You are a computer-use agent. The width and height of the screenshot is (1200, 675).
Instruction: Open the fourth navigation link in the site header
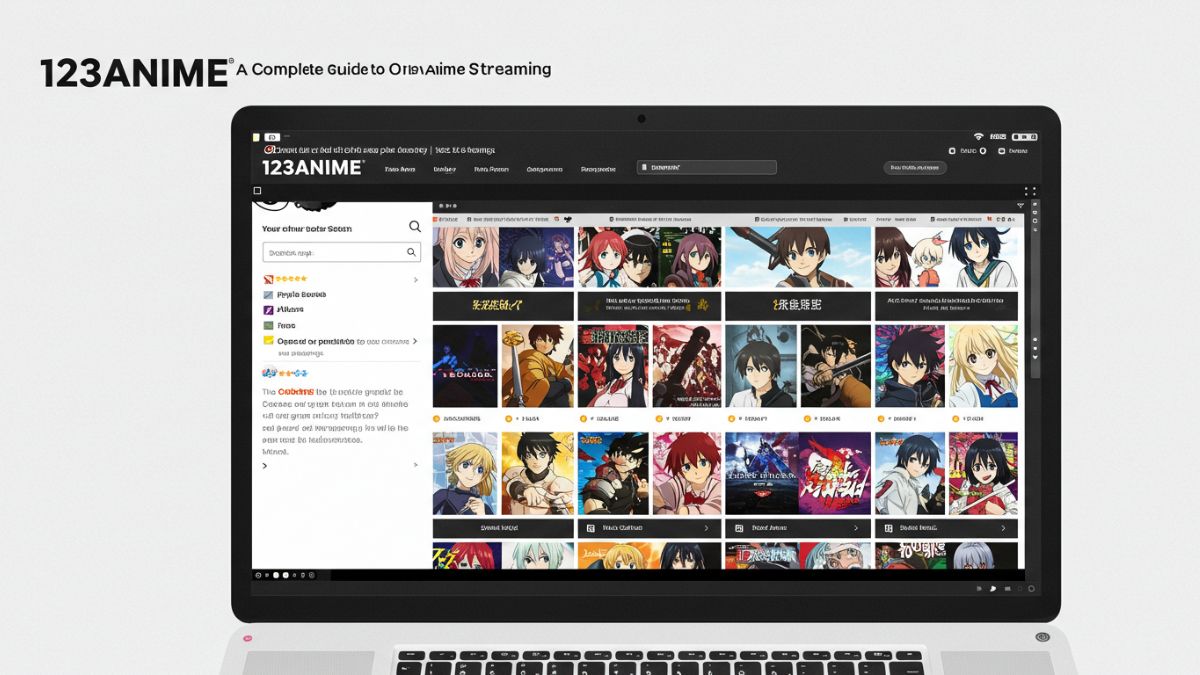(545, 169)
